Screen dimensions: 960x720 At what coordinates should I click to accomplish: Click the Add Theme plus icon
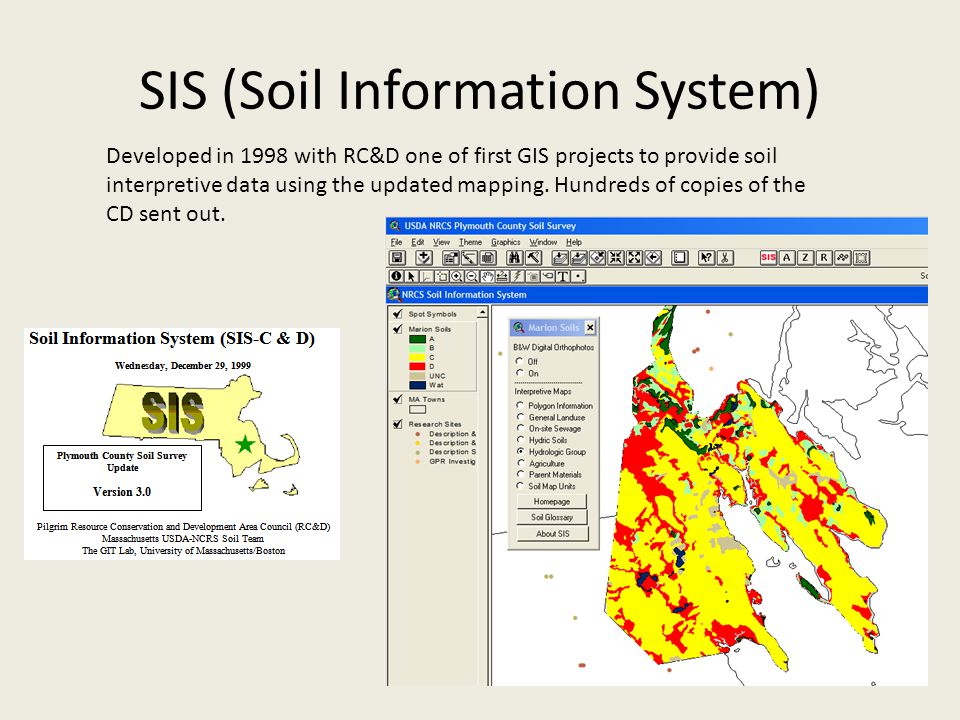click(424, 258)
